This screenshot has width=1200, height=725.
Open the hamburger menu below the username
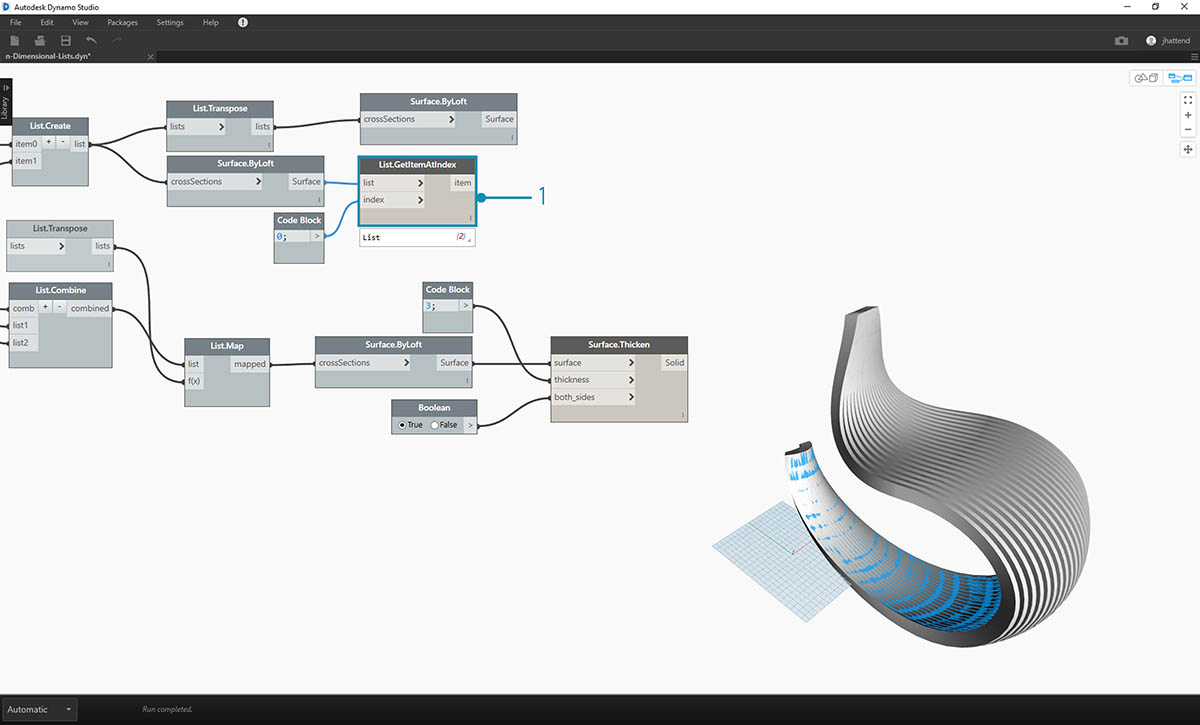pyautogui.click(x=1192, y=58)
